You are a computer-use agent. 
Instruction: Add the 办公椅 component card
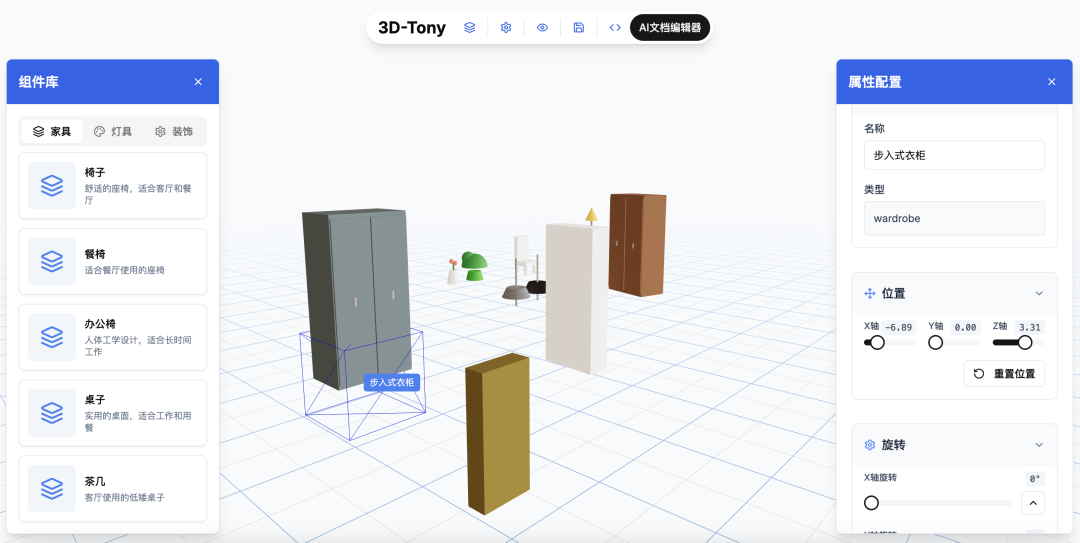click(x=113, y=337)
